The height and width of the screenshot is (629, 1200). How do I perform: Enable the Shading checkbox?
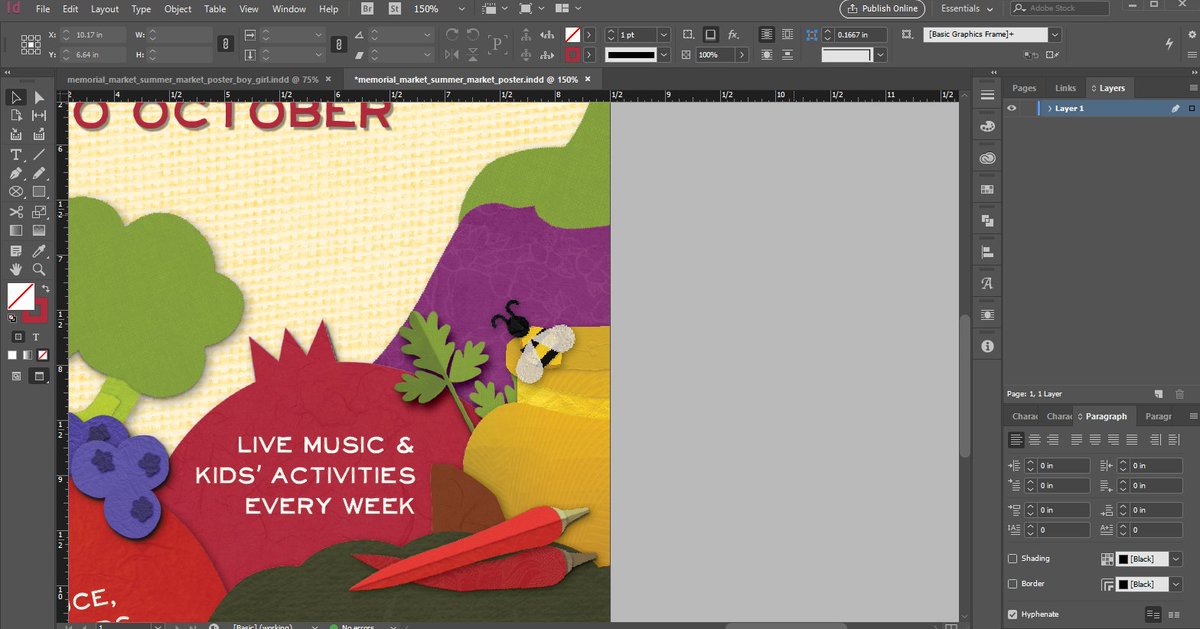[x=1013, y=559]
